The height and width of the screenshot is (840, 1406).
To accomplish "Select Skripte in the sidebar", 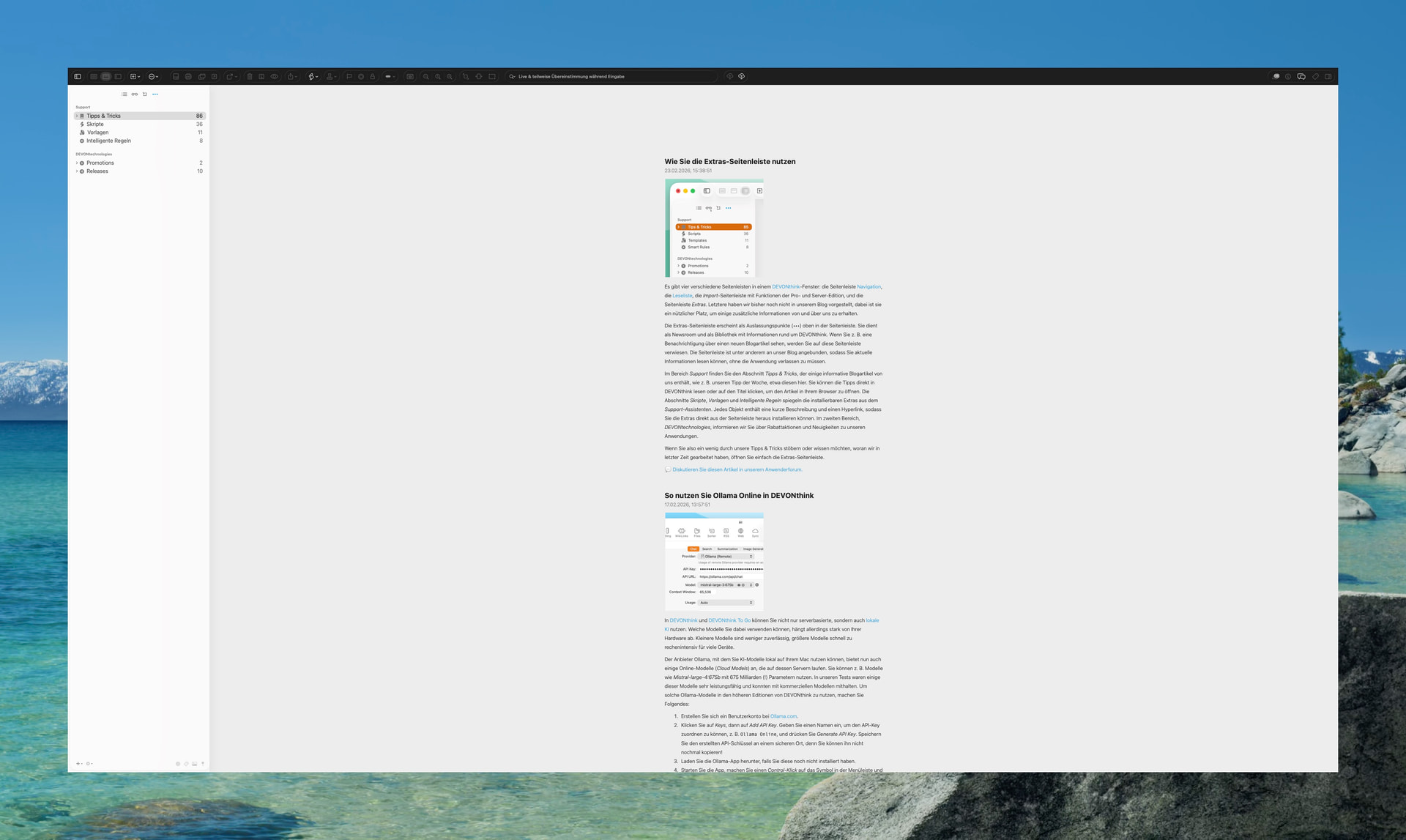I will tap(95, 124).
